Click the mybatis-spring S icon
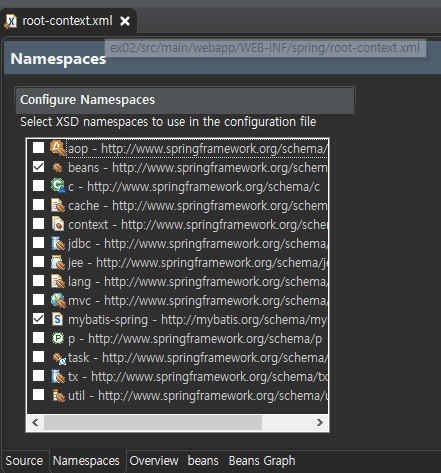 57,319
